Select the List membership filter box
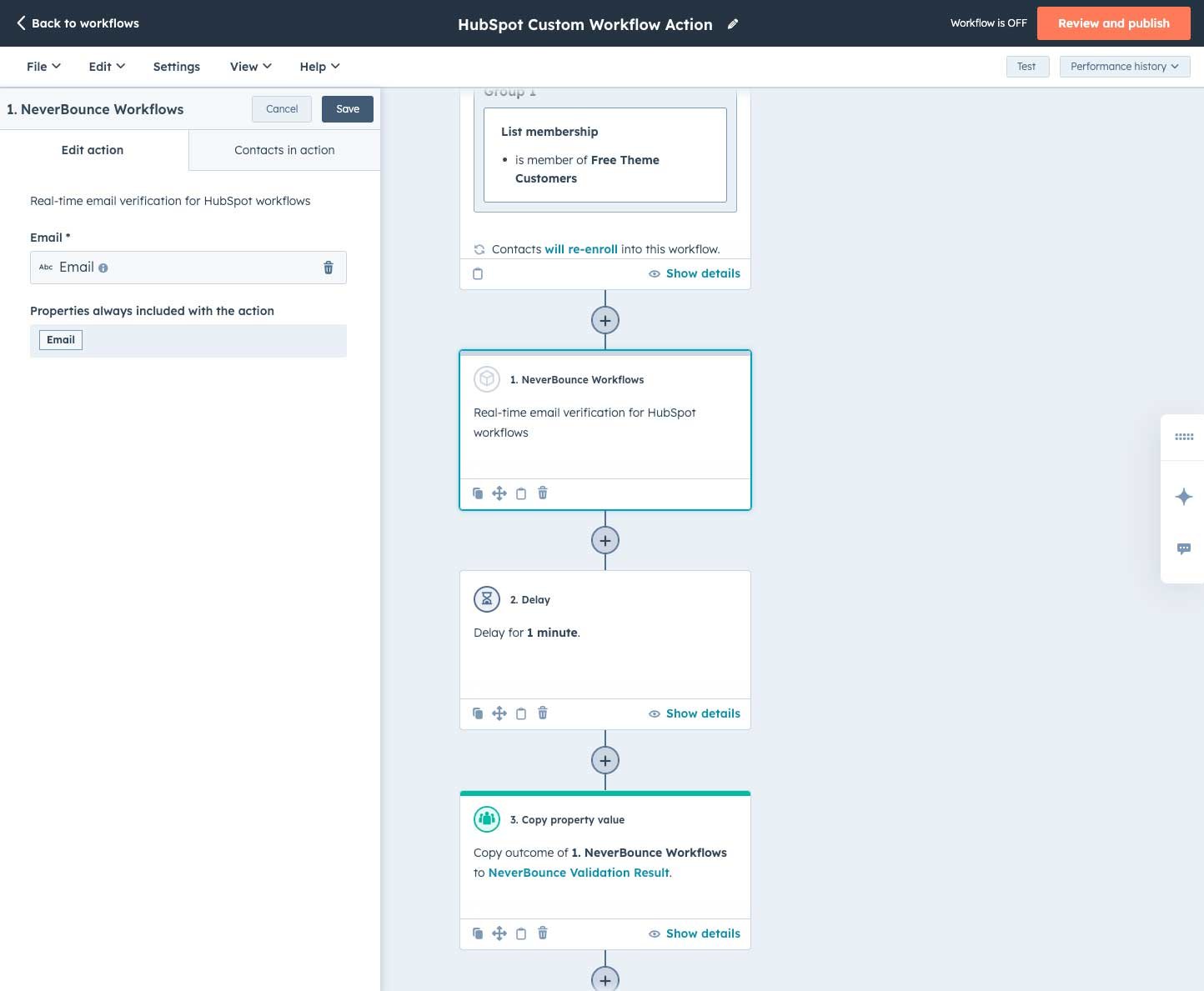The height and width of the screenshot is (991, 1204). (x=605, y=155)
